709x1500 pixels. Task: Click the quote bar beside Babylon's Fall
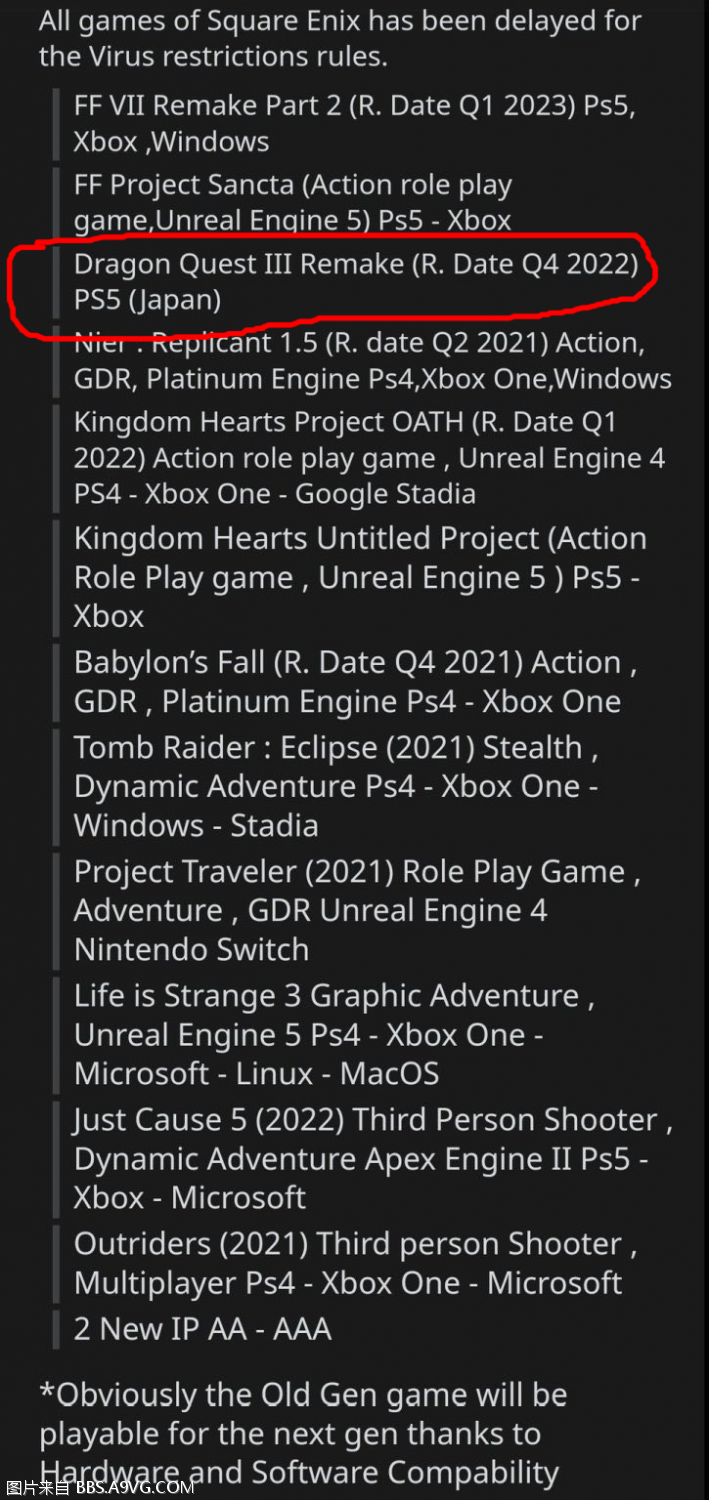56,682
